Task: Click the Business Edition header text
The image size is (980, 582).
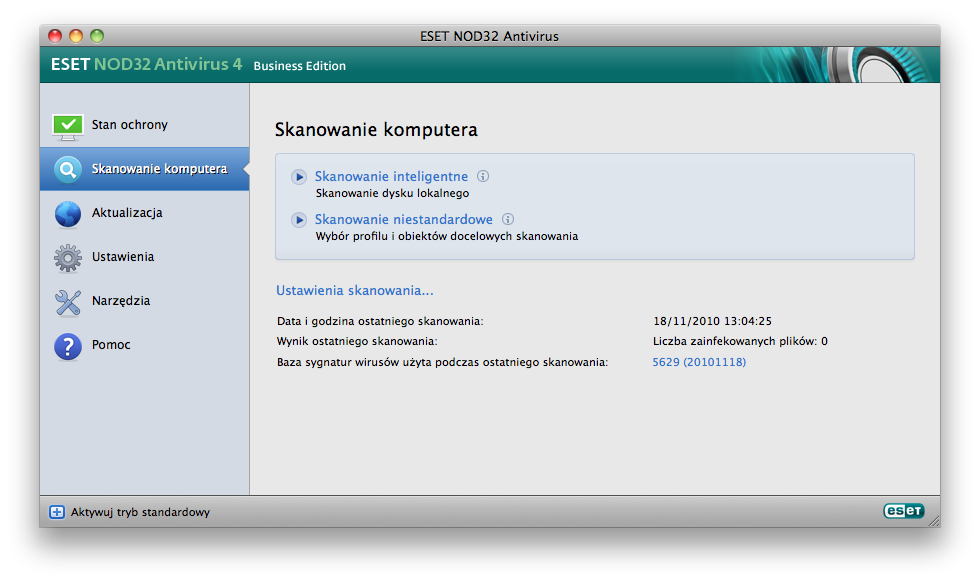Action: [299, 66]
